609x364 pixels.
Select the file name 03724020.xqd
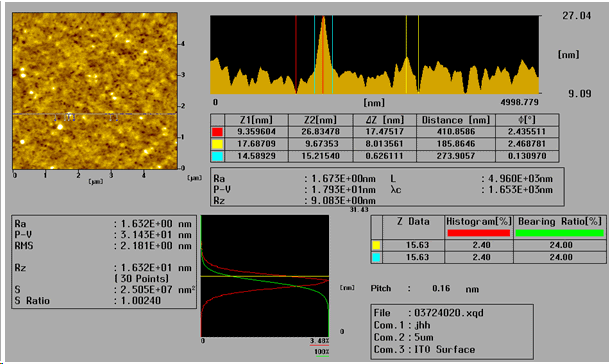click(x=449, y=313)
